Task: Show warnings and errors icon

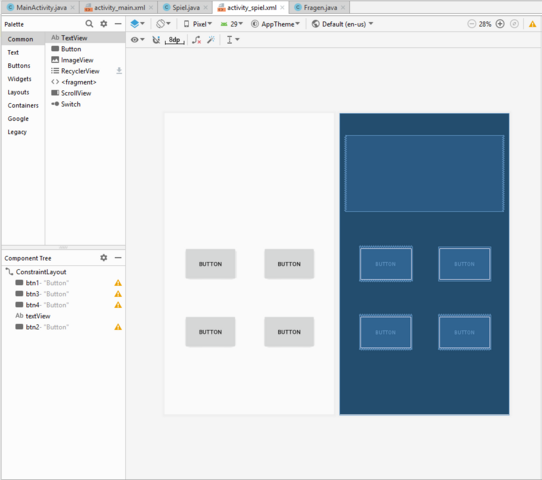Action: (532, 24)
